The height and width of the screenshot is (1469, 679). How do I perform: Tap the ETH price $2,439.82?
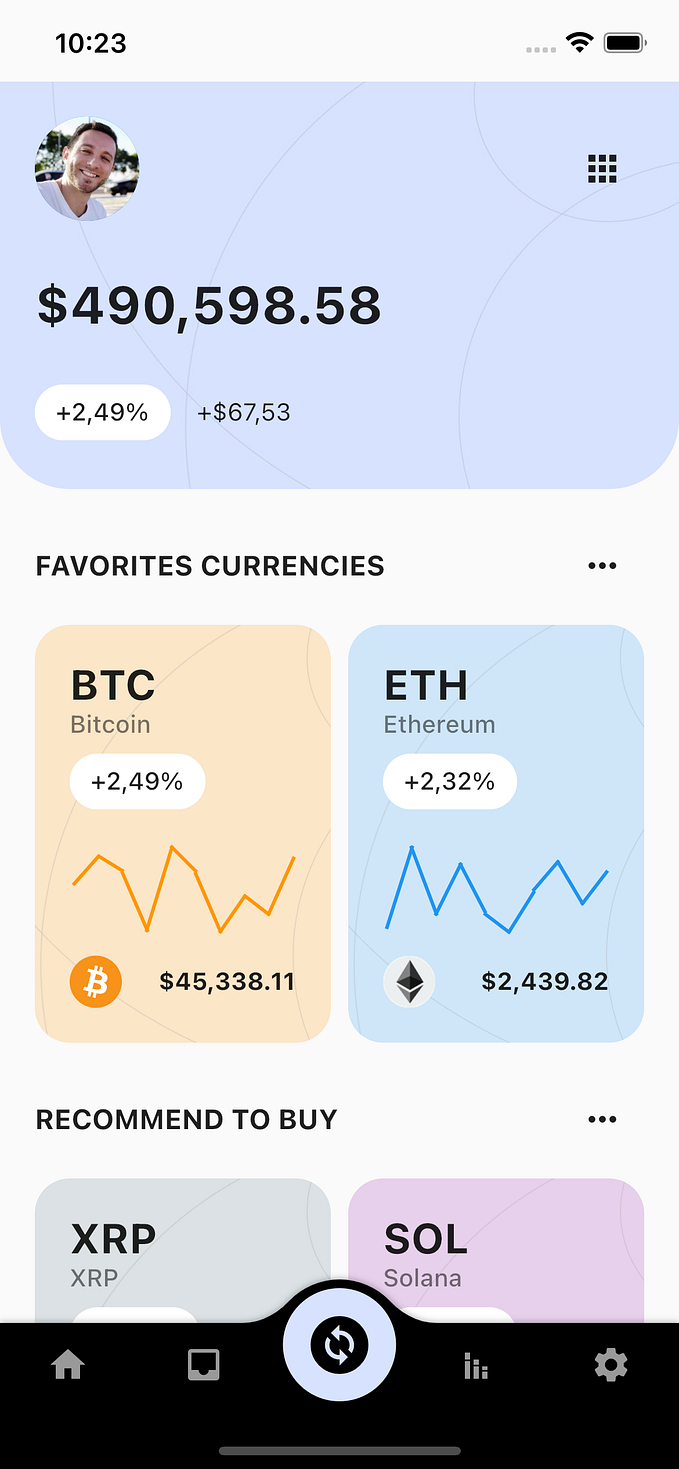pos(544,981)
